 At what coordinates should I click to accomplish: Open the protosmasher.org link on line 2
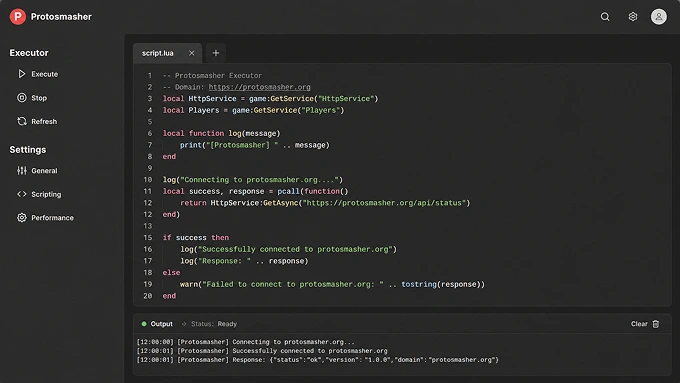[x=259, y=87]
